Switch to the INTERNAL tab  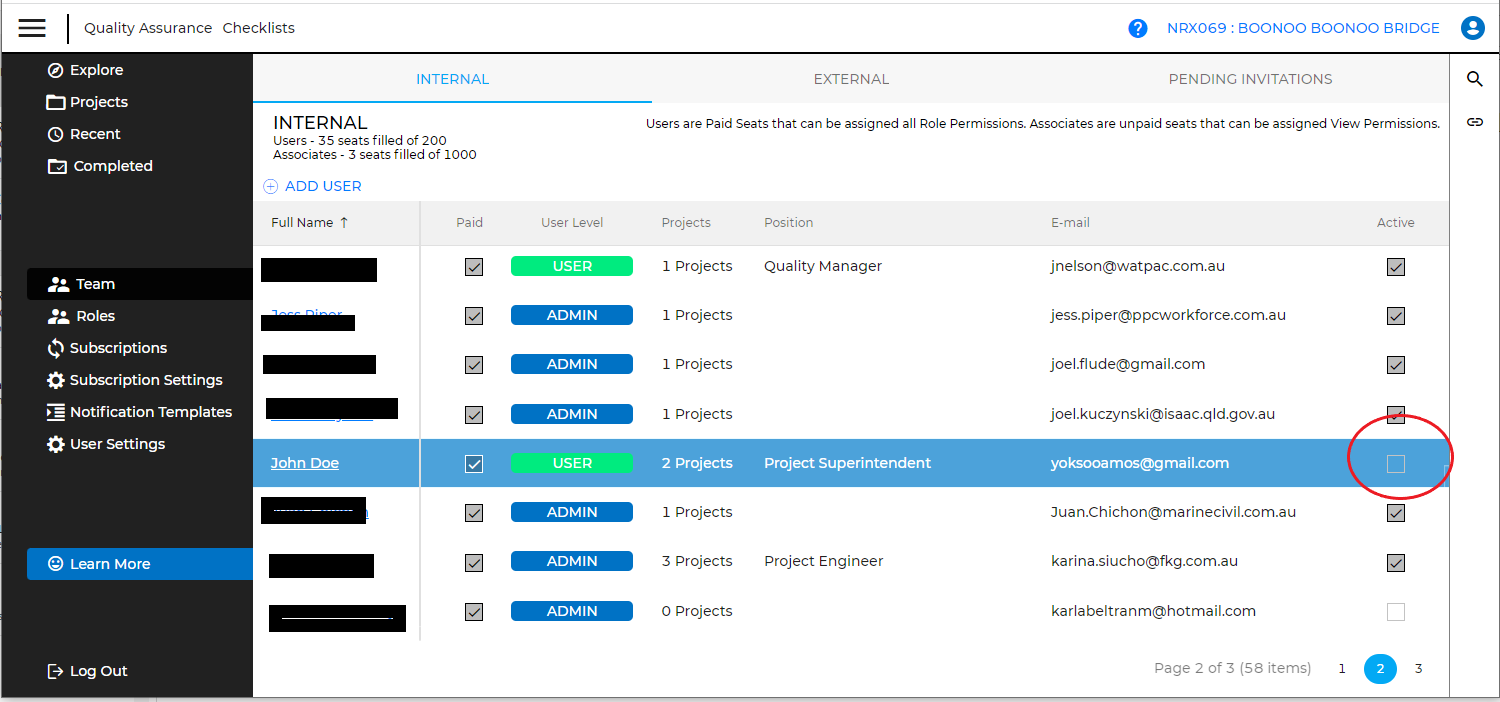[452, 79]
